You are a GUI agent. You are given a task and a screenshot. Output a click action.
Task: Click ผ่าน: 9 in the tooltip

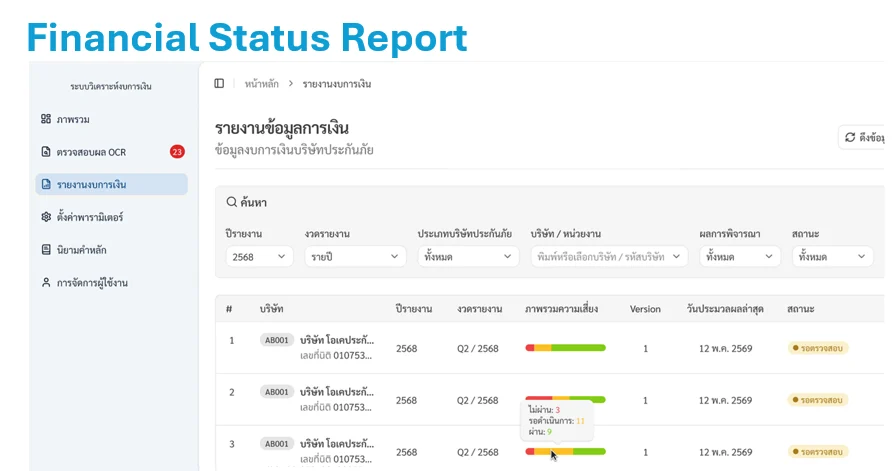click(x=540, y=432)
